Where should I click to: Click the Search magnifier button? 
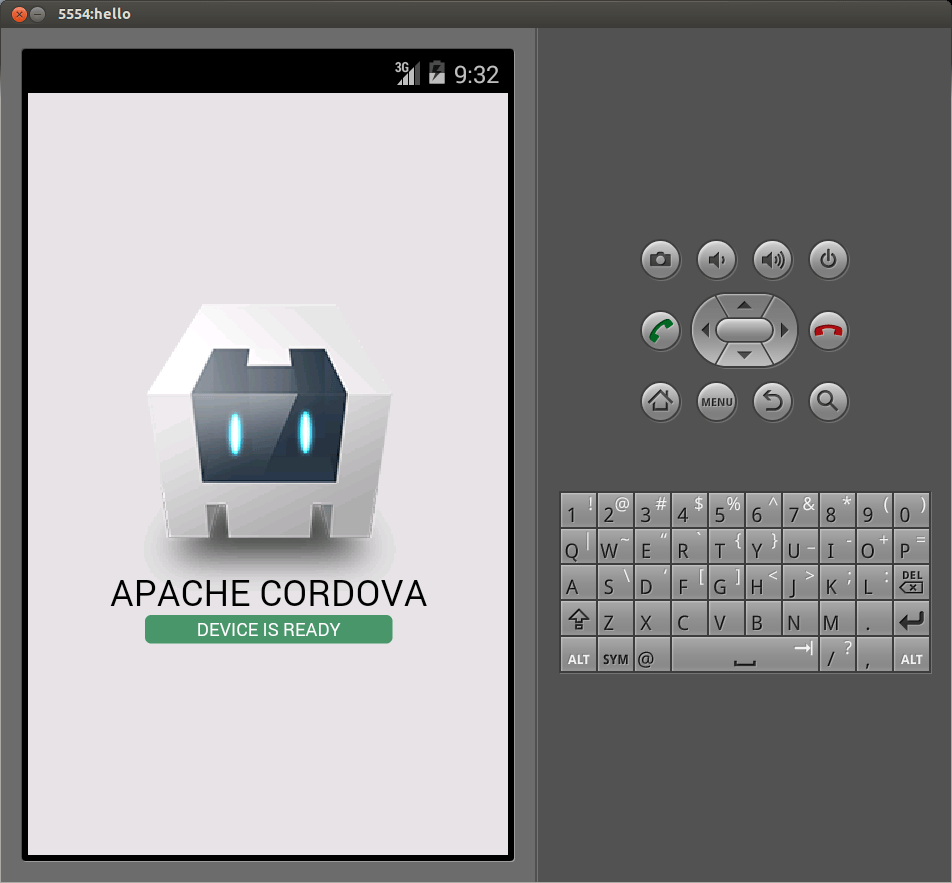pos(828,401)
